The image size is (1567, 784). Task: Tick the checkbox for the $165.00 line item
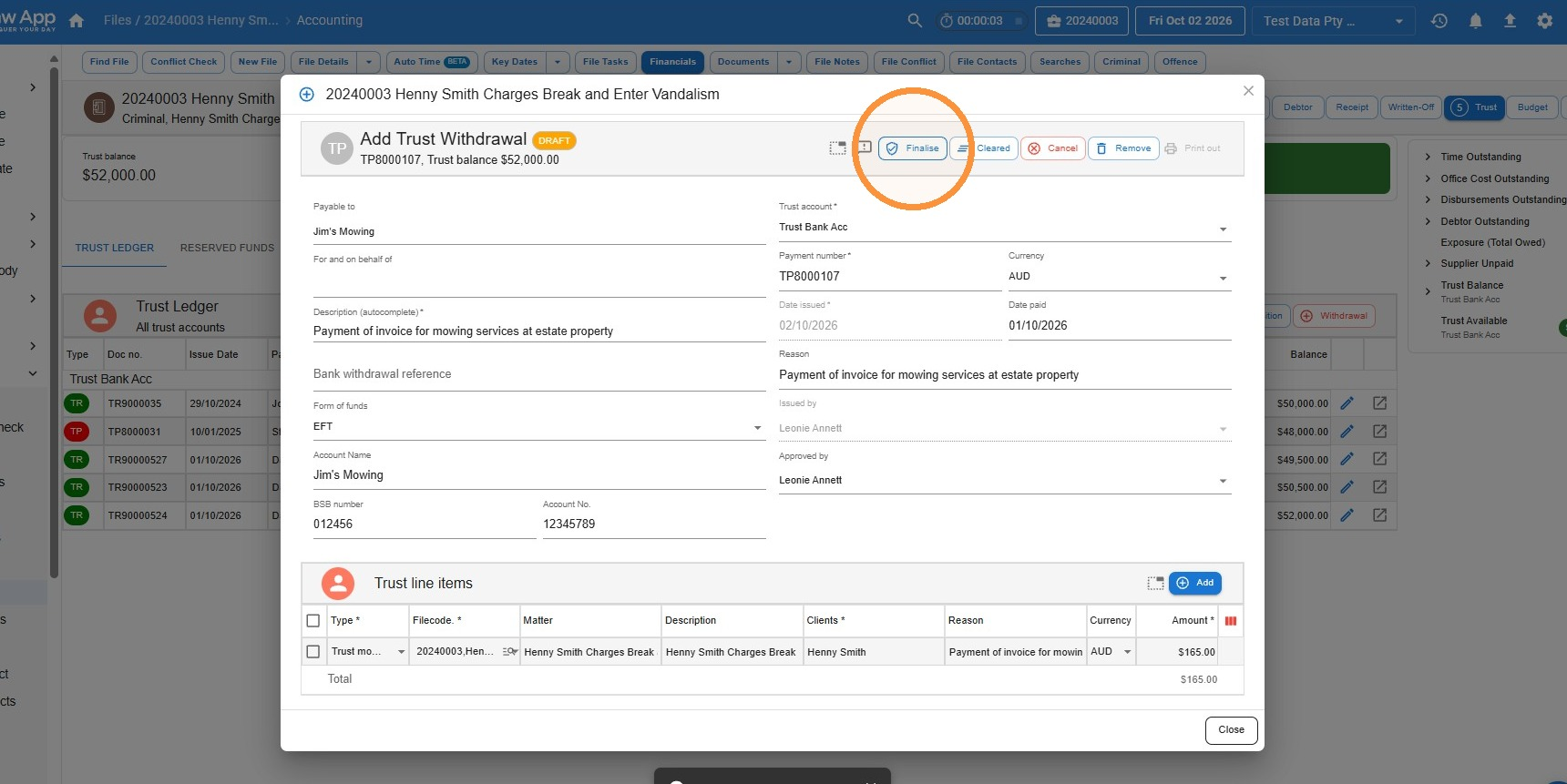(313, 652)
